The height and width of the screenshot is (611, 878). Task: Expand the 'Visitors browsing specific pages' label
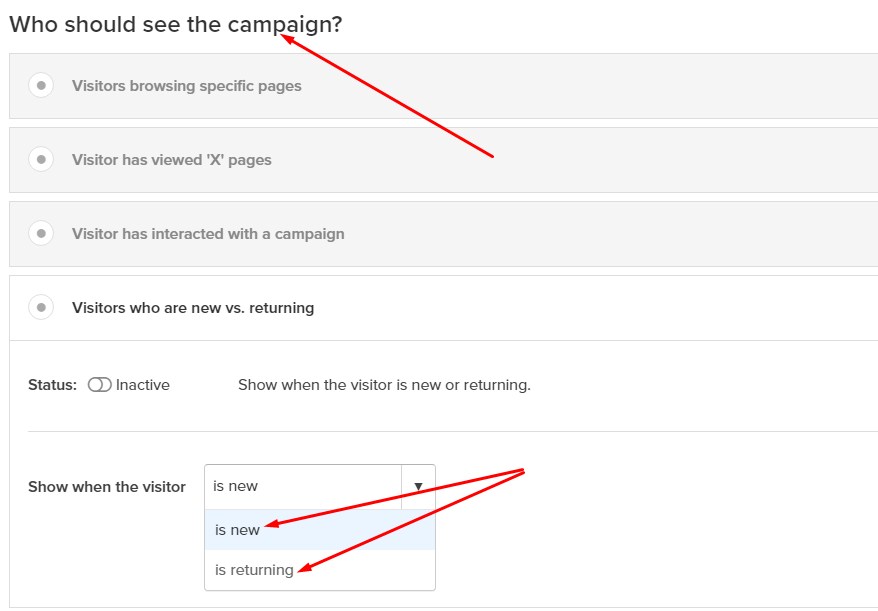click(x=186, y=86)
